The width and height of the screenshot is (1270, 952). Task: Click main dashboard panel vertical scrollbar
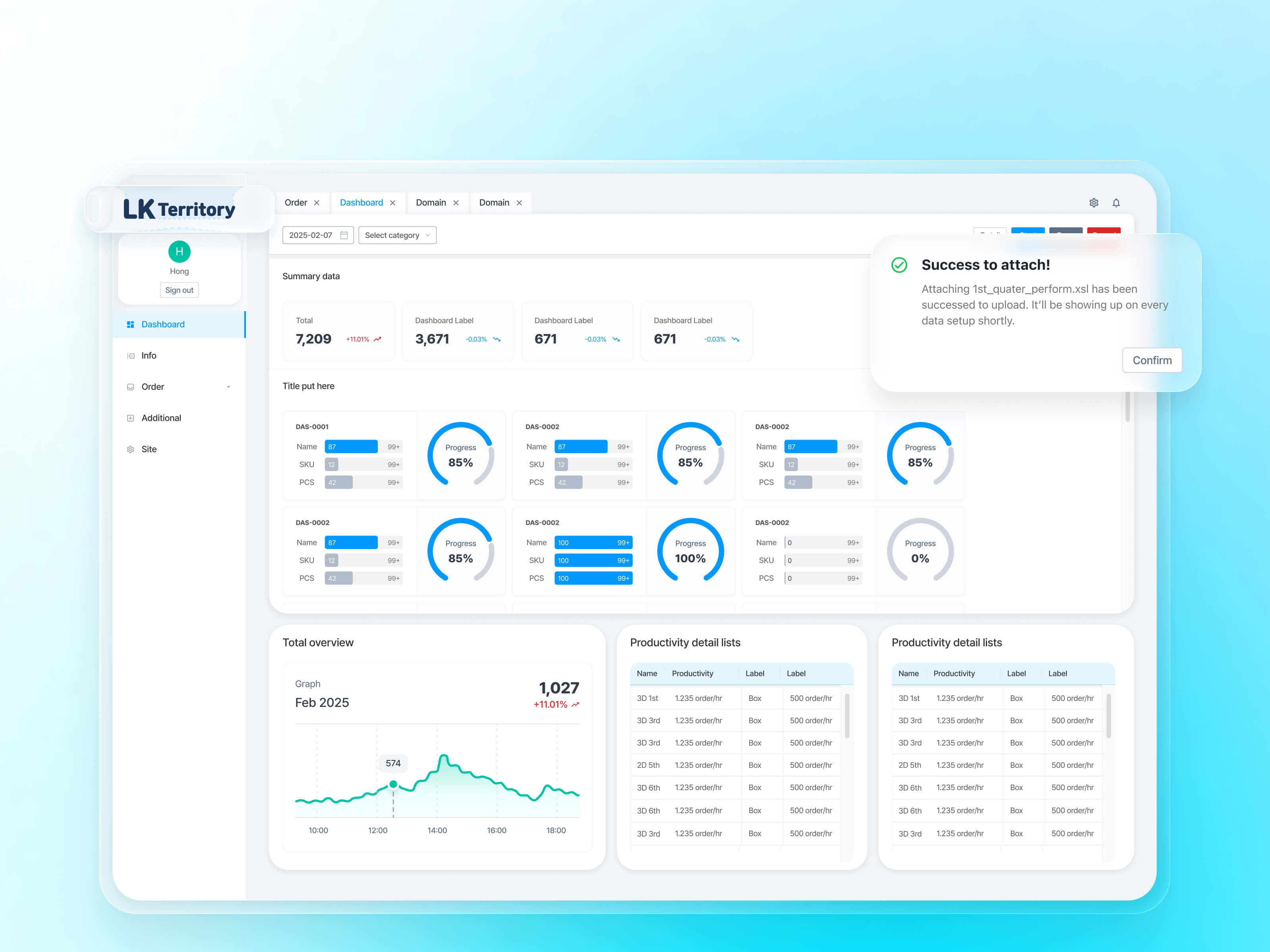1128,406
